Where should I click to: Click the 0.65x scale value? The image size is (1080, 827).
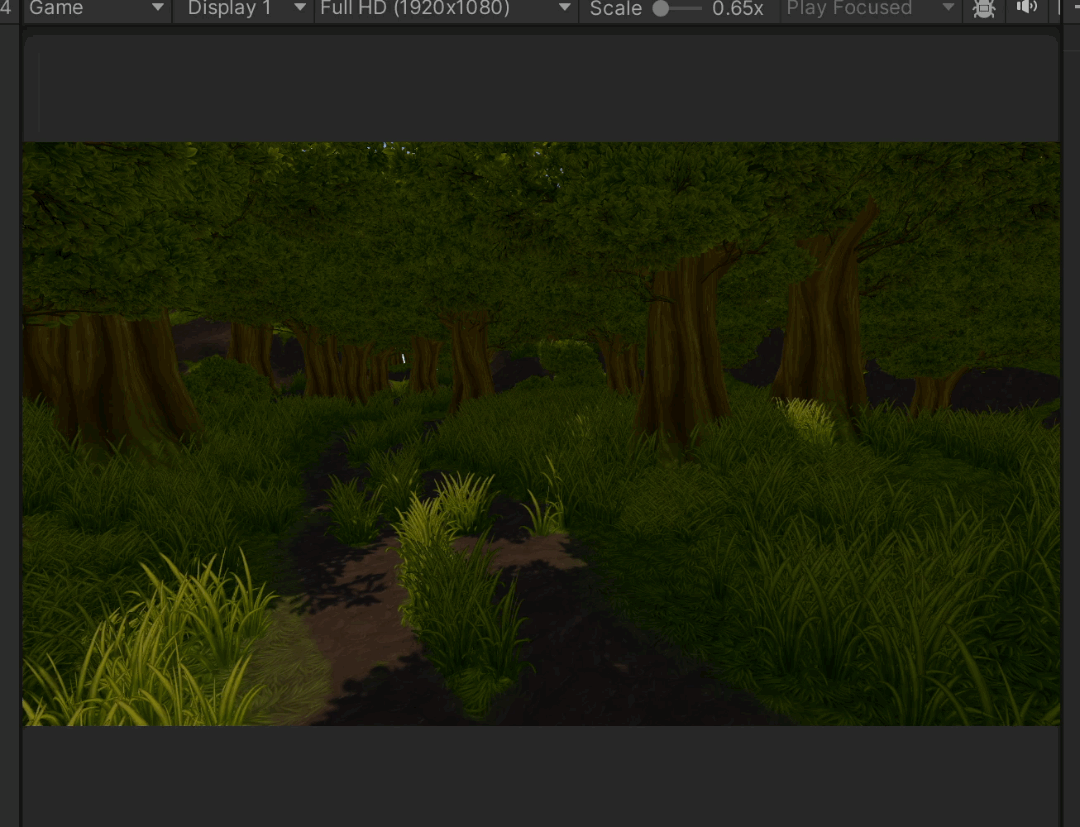737,9
